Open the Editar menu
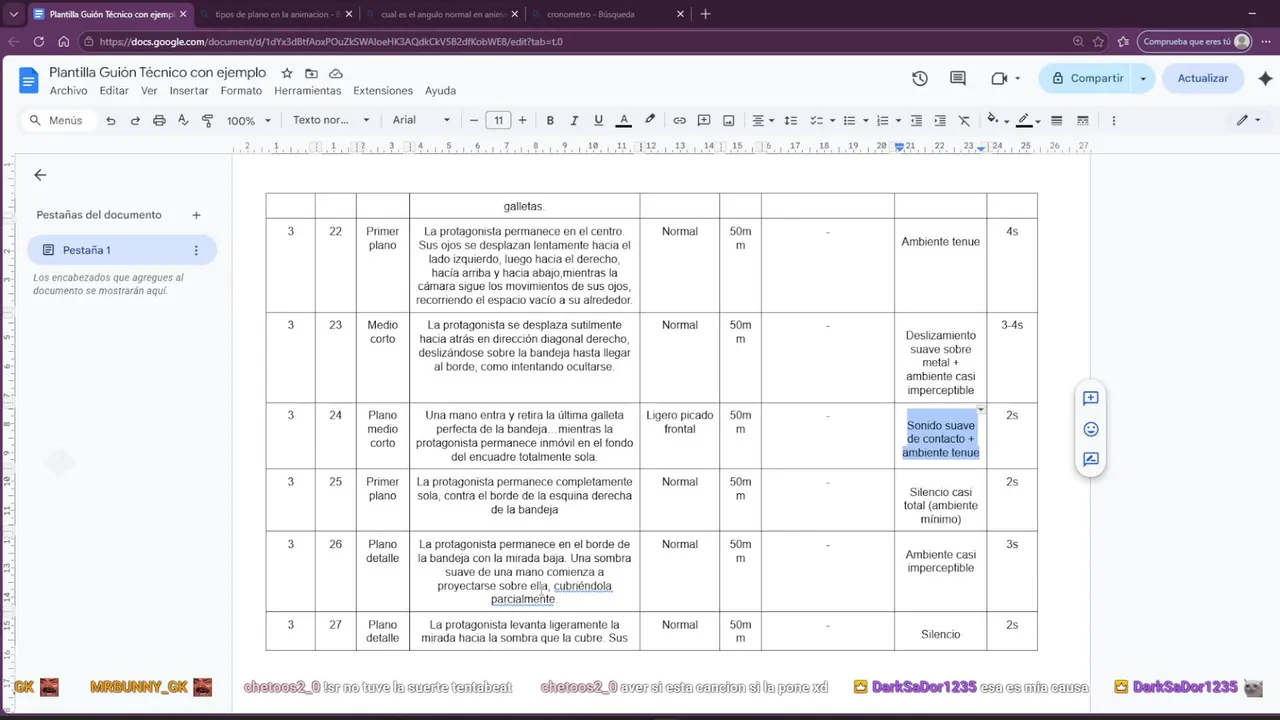This screenshot has width=1280, height=720. coord(114,91)
